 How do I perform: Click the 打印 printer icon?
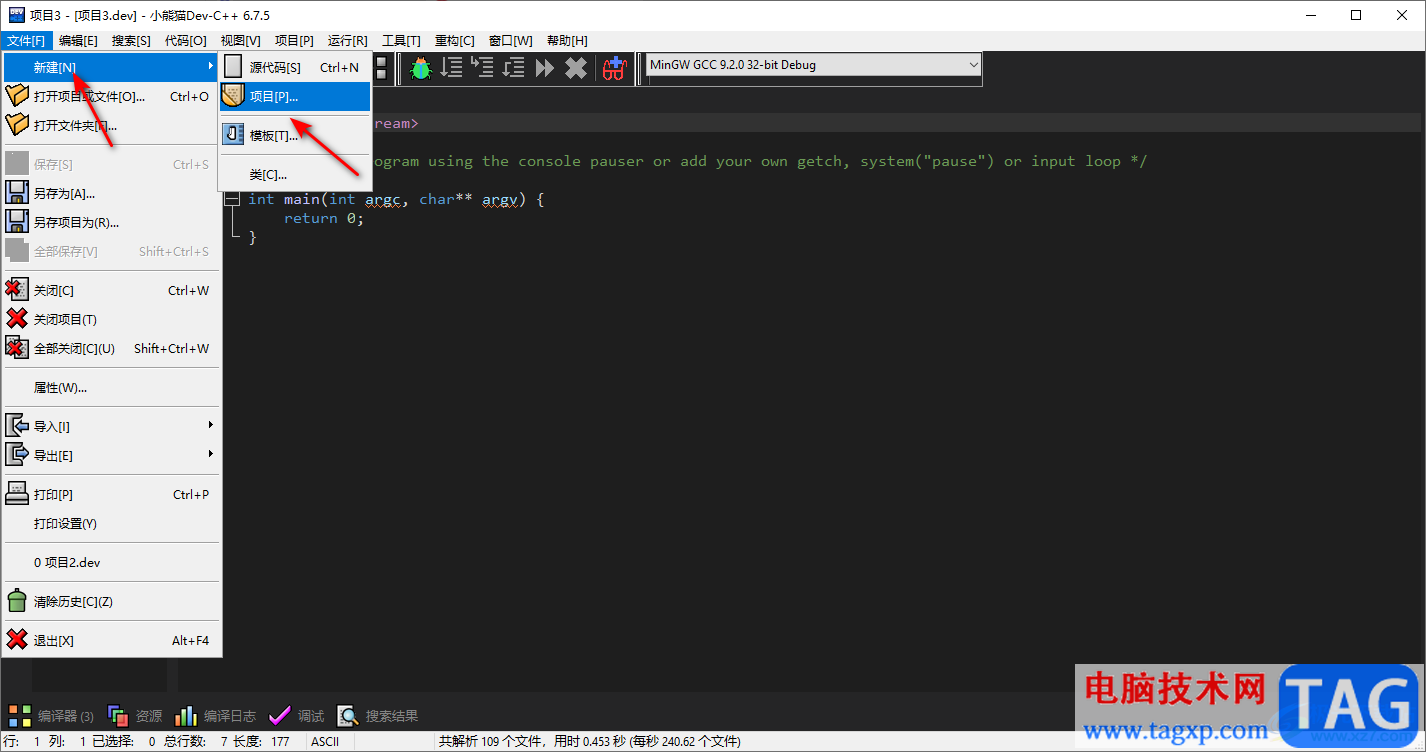tap(17, 494)
